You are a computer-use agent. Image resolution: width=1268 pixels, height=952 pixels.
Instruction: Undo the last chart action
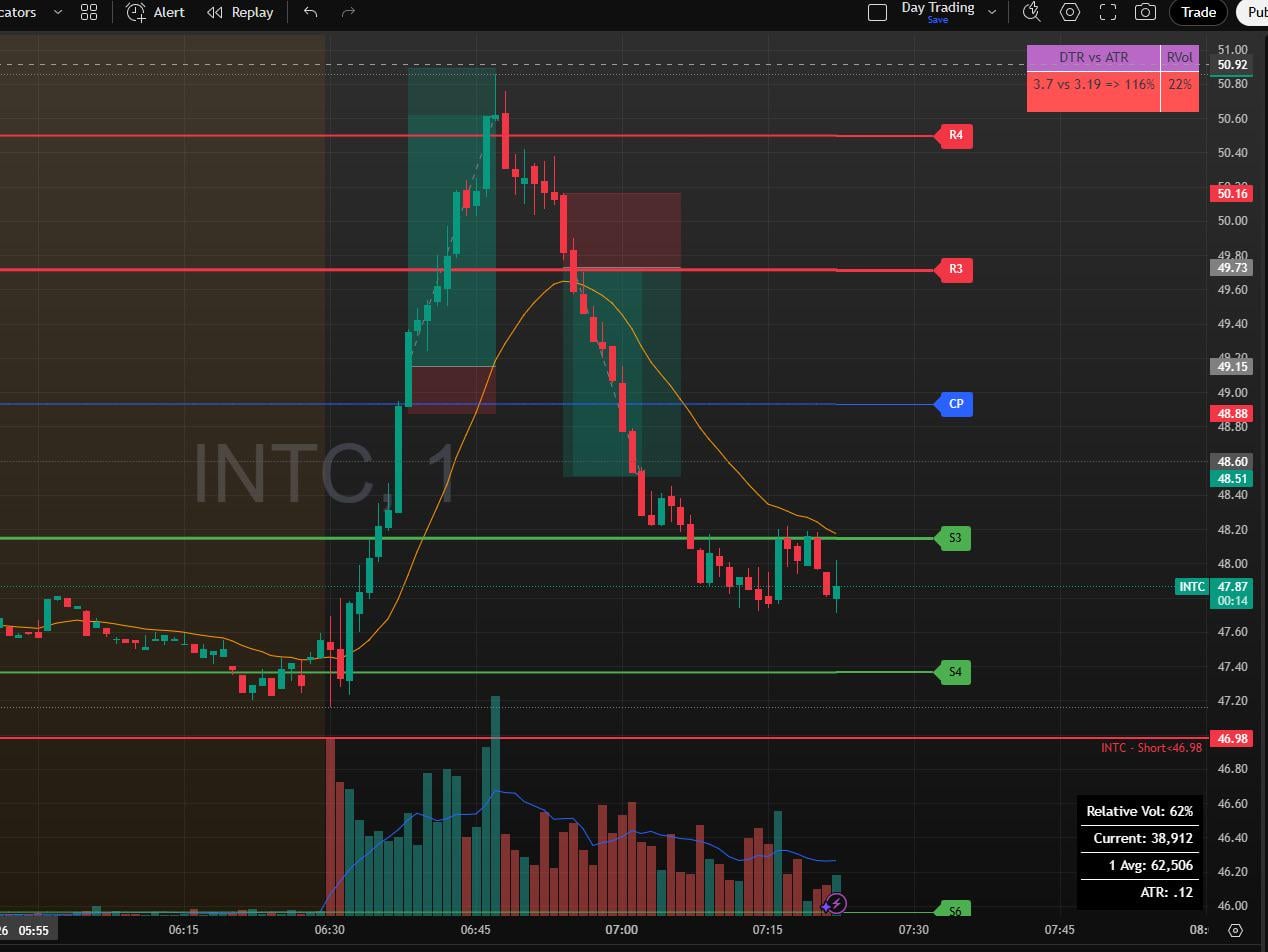(310, 12)
